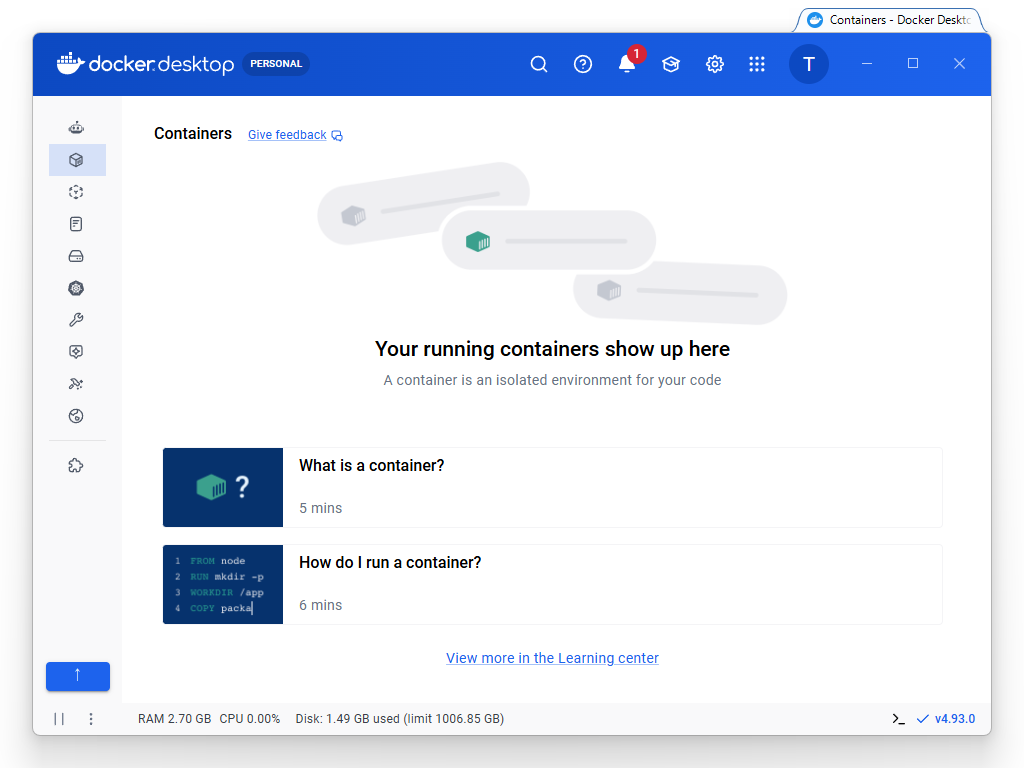Click the '5 mins' duration text

321,508
